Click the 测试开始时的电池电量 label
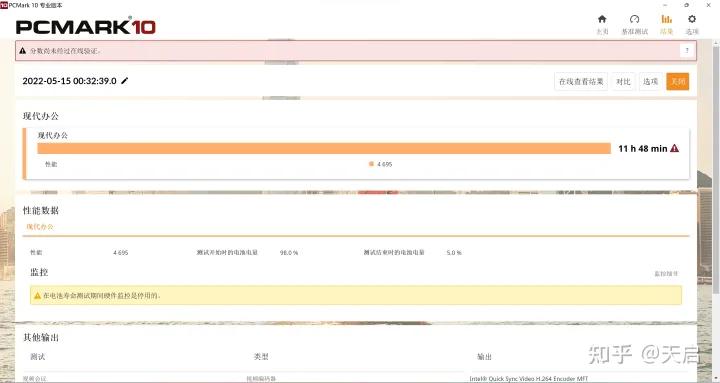The width and height of the screenshot is (720, 383). click(227, 253)
